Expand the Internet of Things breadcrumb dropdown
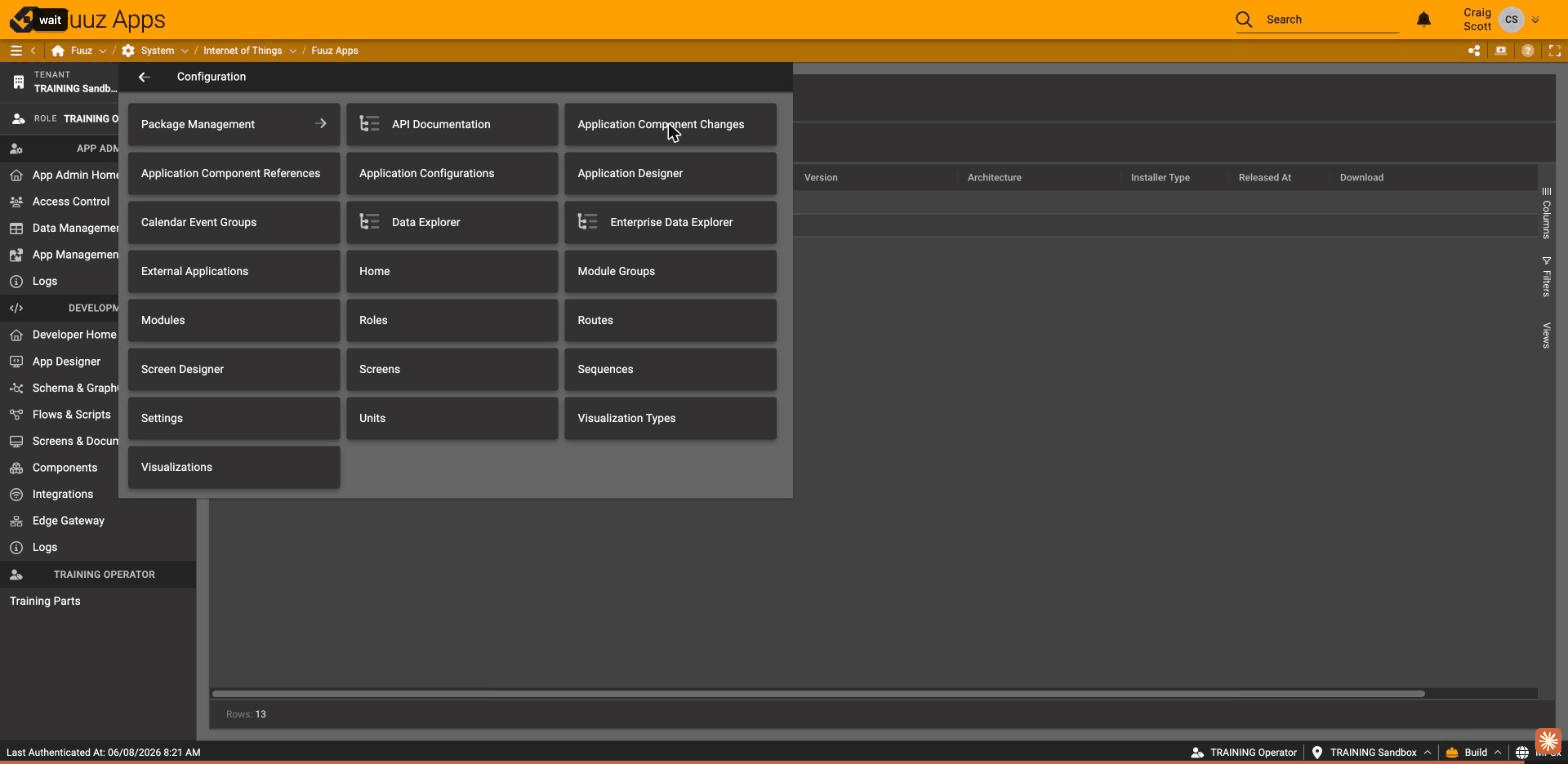 292,51
